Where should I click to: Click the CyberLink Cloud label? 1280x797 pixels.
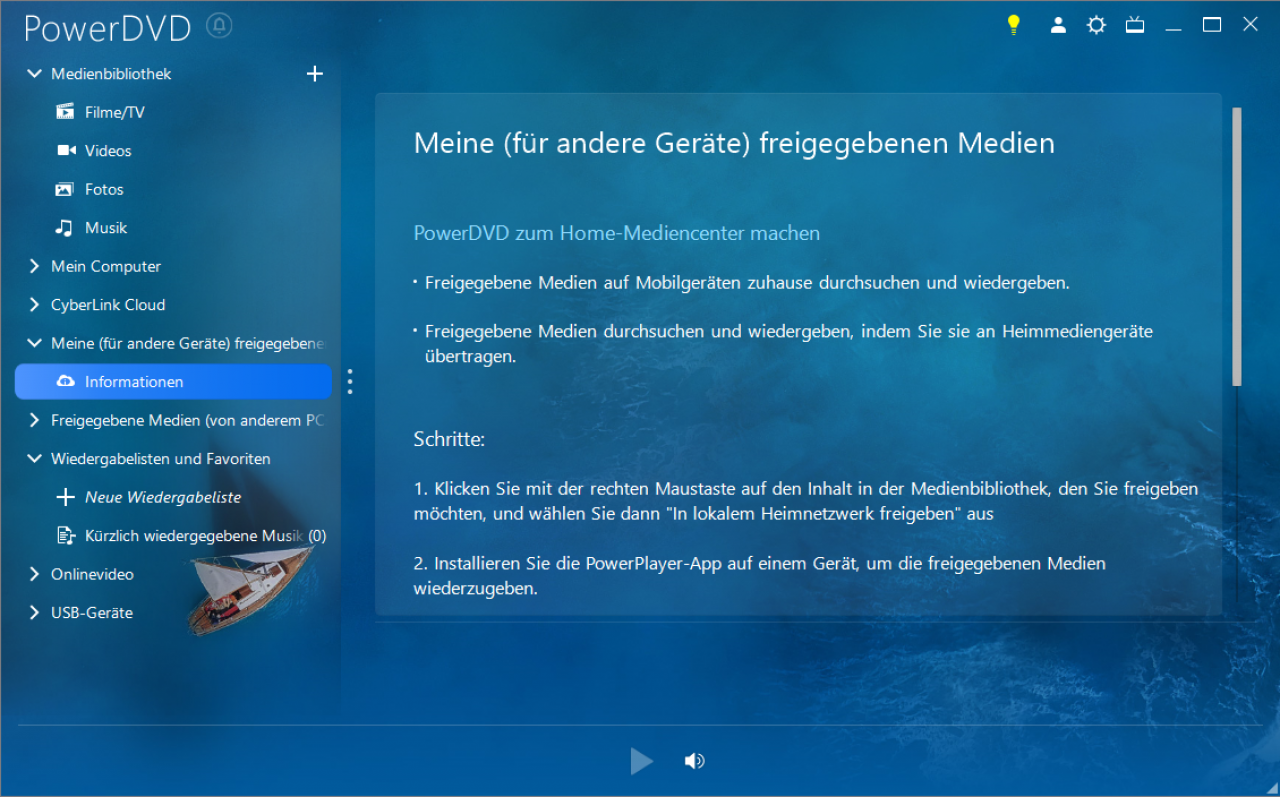pyautogui.click(x=108, y=304)
